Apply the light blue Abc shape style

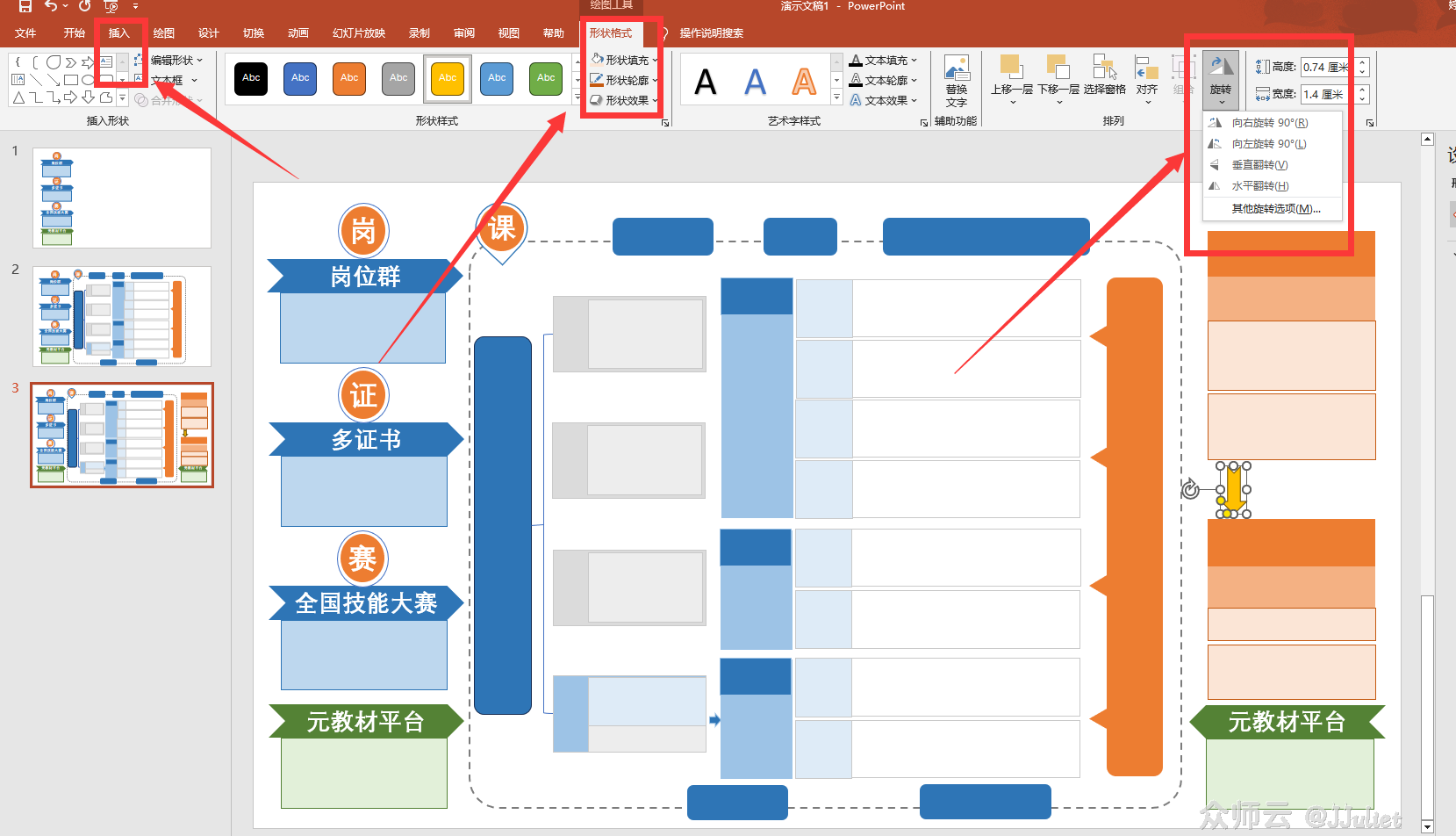coord(497,78)
